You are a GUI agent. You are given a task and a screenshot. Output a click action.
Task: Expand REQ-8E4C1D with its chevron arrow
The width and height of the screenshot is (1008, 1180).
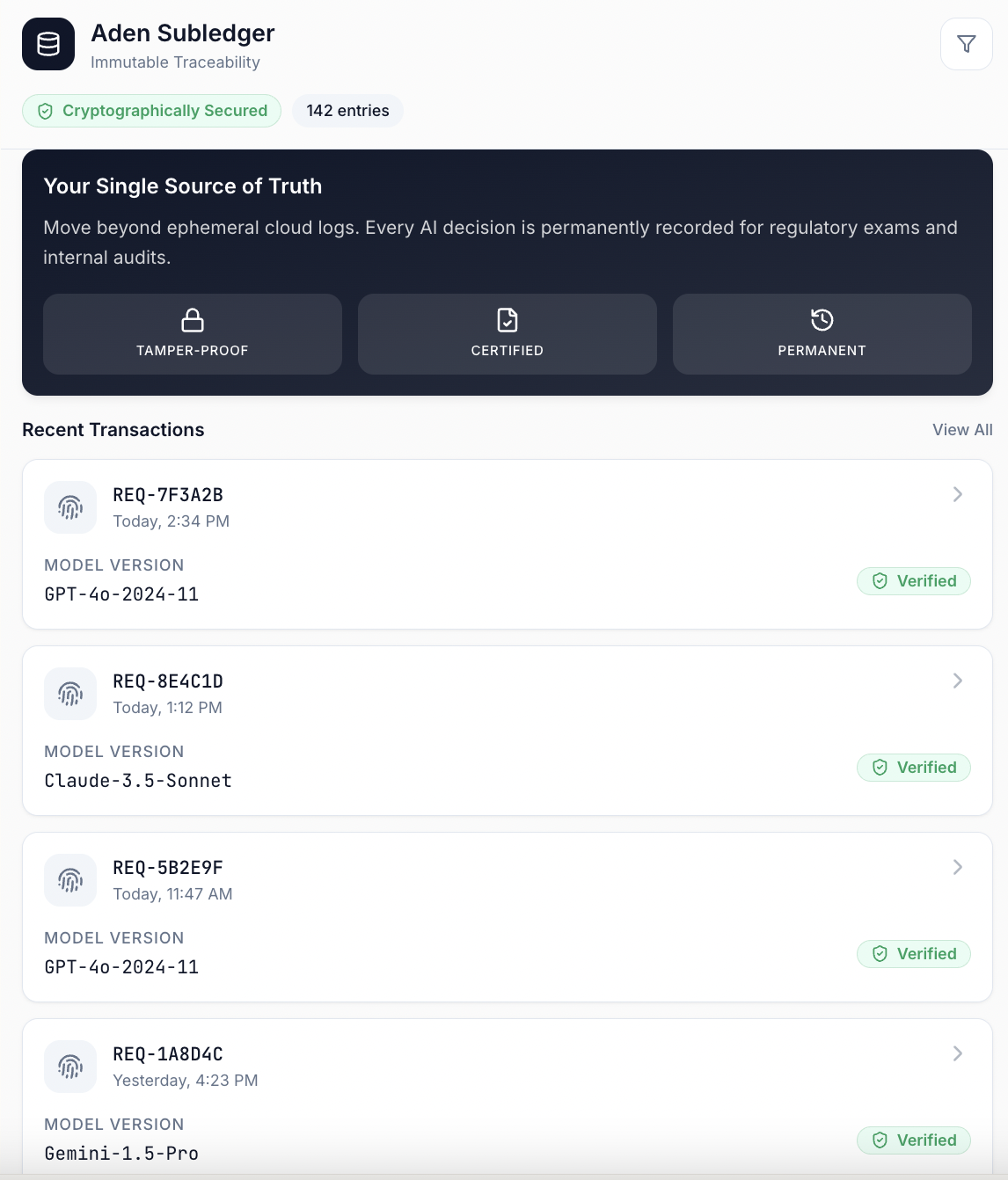tap(958, 681)
